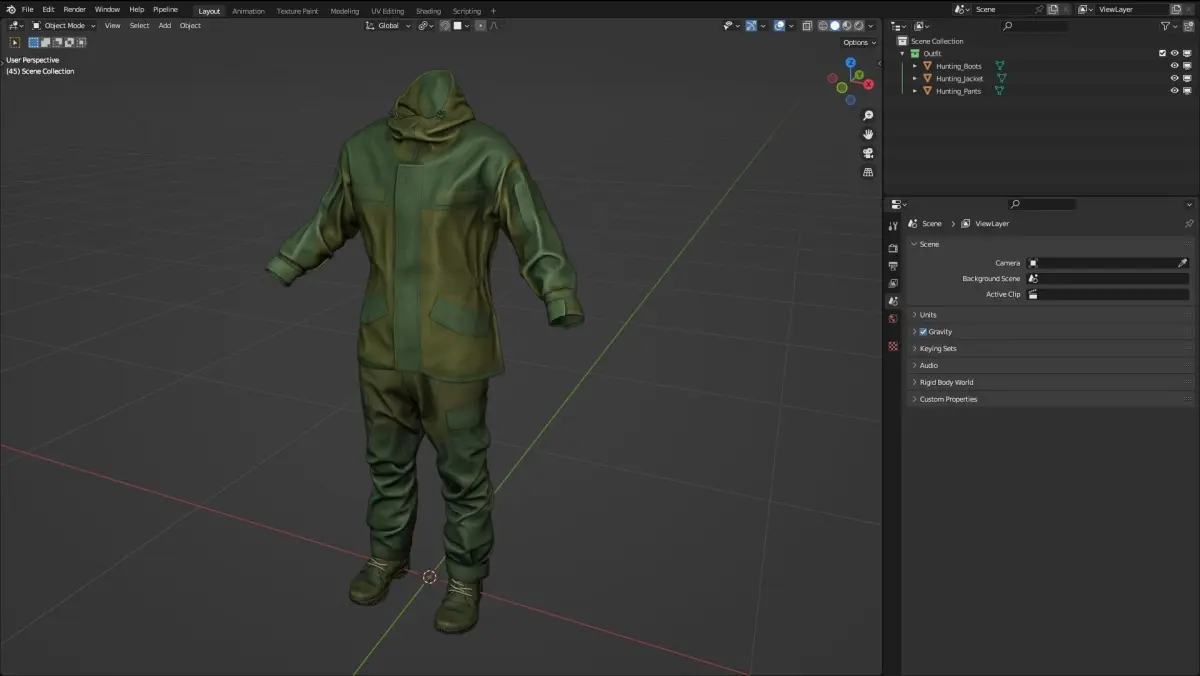Viewport: 1200px width, 676px height.
Task: Open the Object Mode dropdown
Action: click(x=64, y=26)
